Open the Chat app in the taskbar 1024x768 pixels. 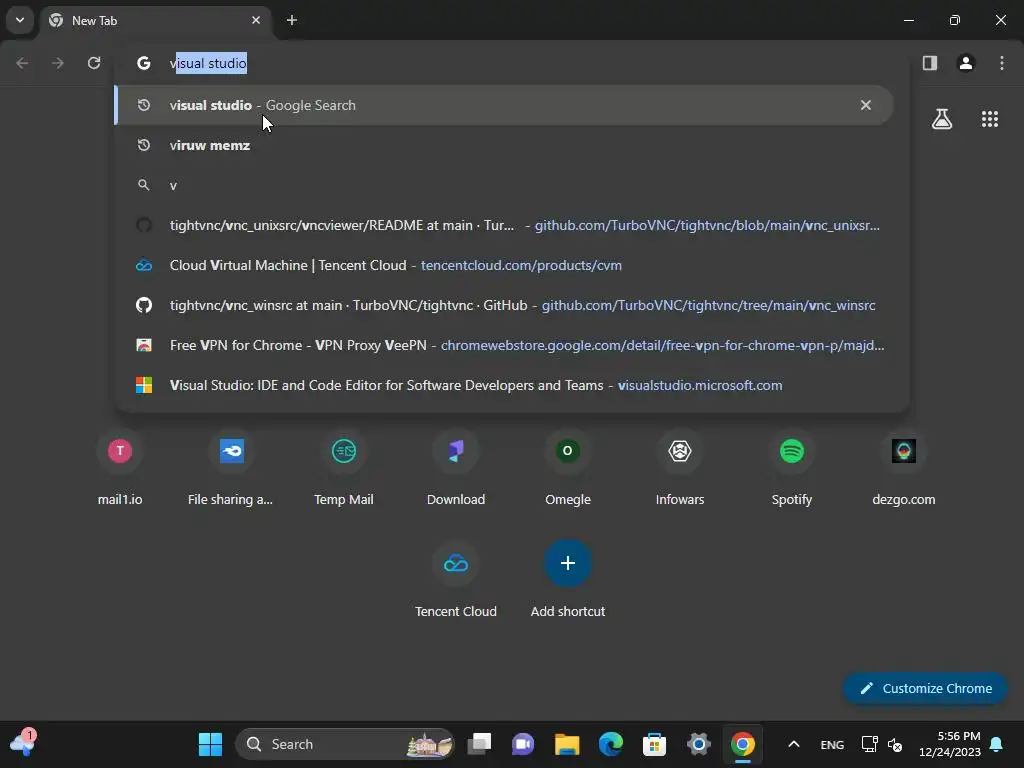[523, 744]
